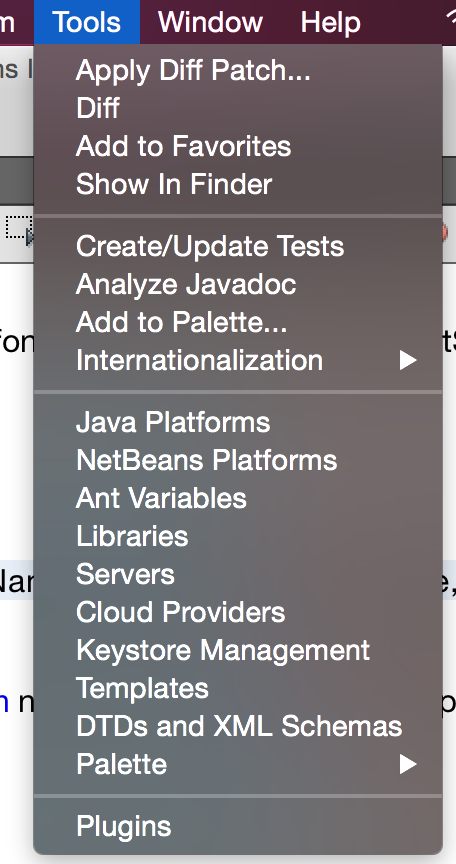Open the Templates manager
The height and width of the screenshot is (864, 456).
(x=238, y=688)
